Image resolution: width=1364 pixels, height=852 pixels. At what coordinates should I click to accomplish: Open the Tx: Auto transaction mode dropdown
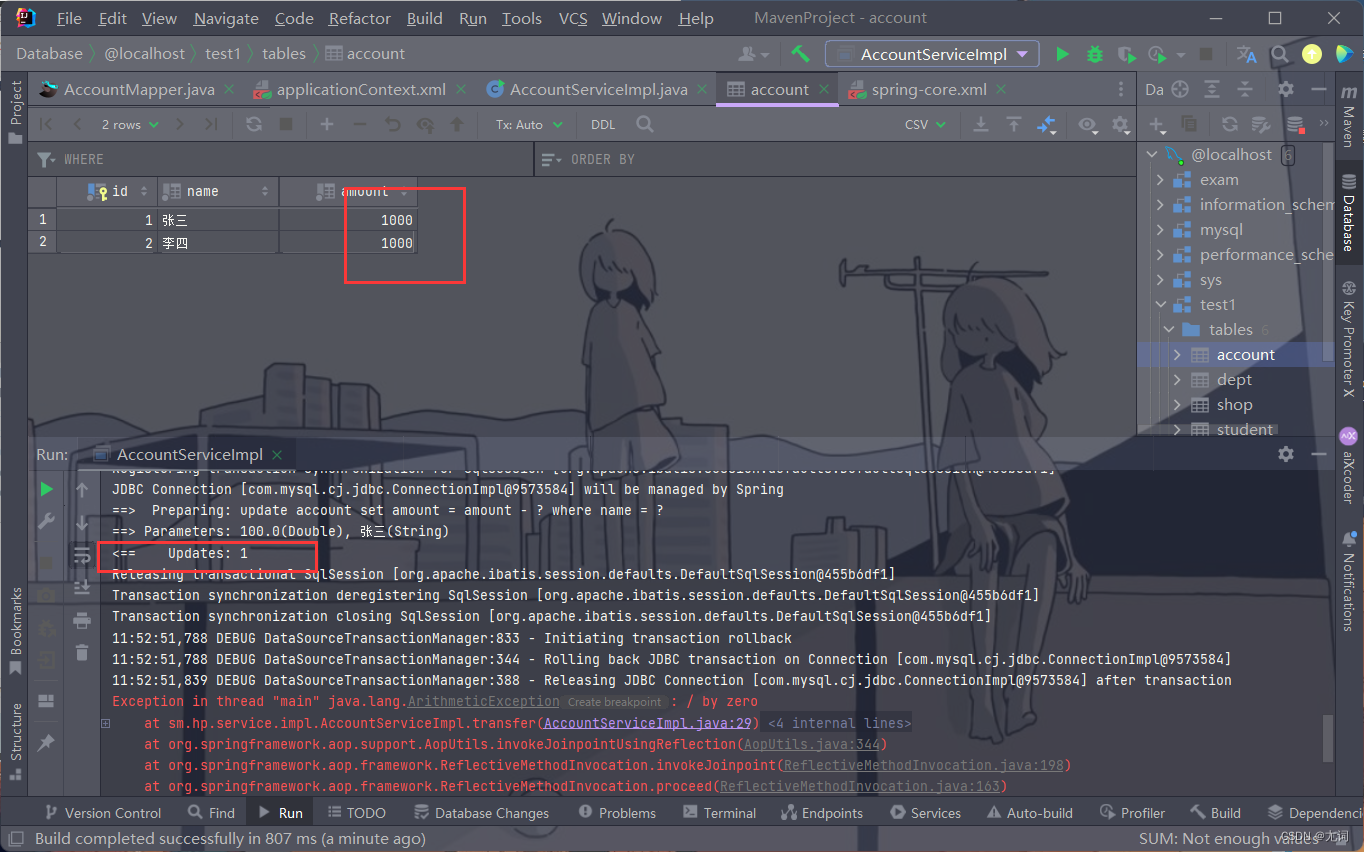pos(529,124)
